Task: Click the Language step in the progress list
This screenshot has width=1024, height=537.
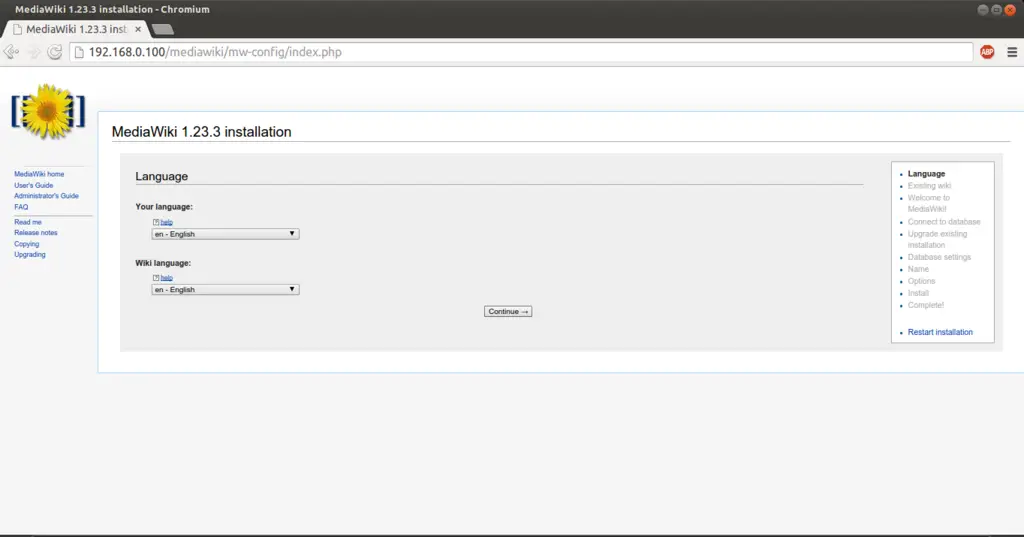Action: coord(926,174)
